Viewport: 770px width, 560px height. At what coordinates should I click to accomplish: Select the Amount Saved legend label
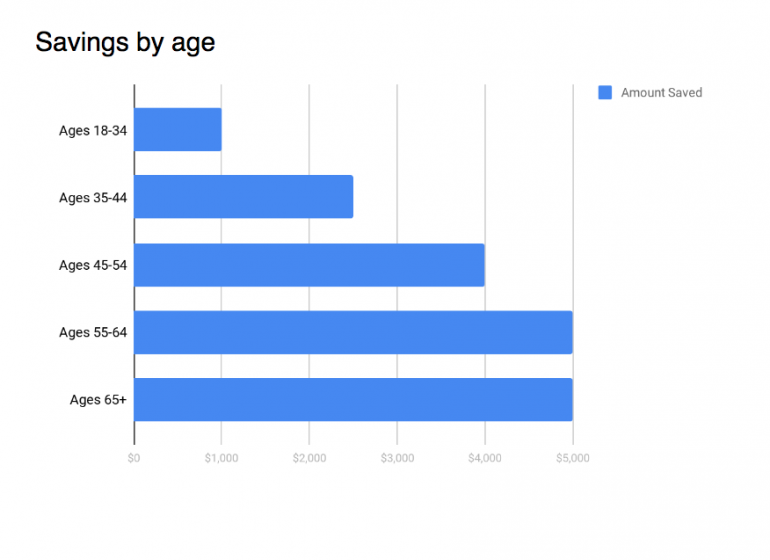[661, 93]
